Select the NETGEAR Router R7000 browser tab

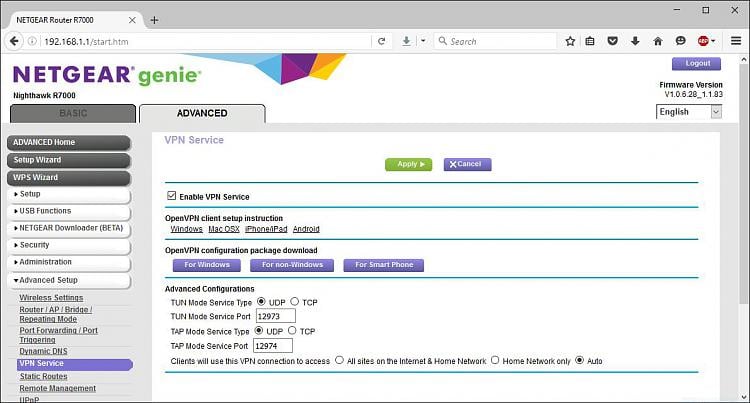click(72, 20)
